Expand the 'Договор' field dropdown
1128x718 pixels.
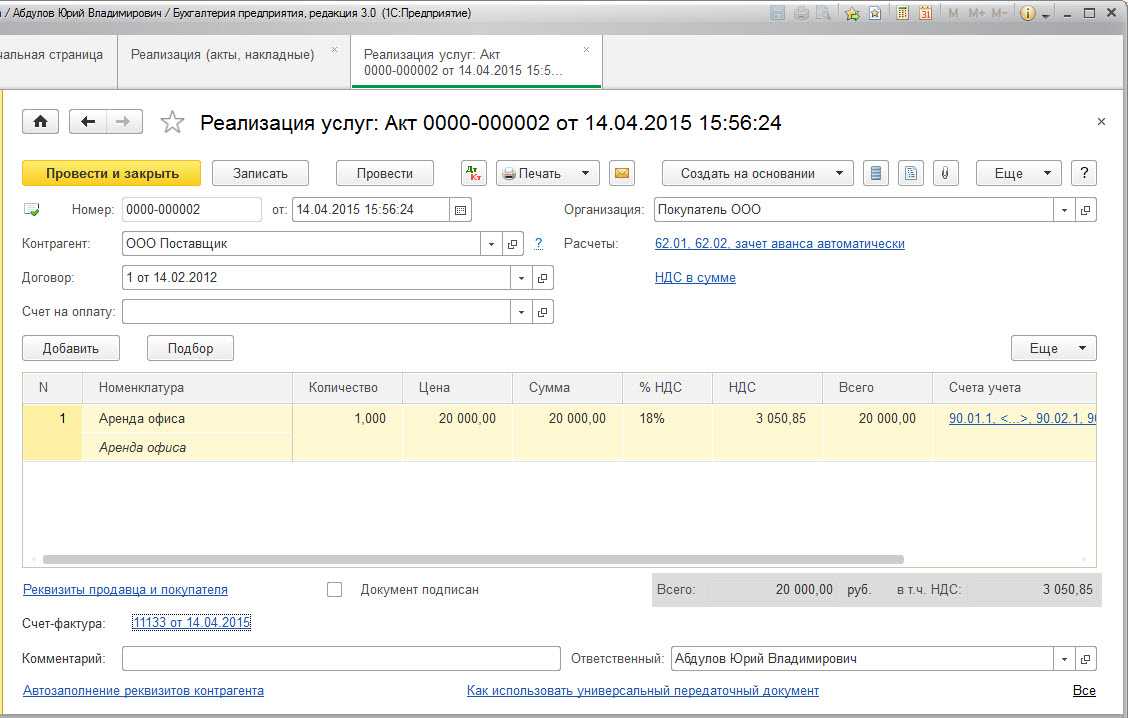[521, 278]
